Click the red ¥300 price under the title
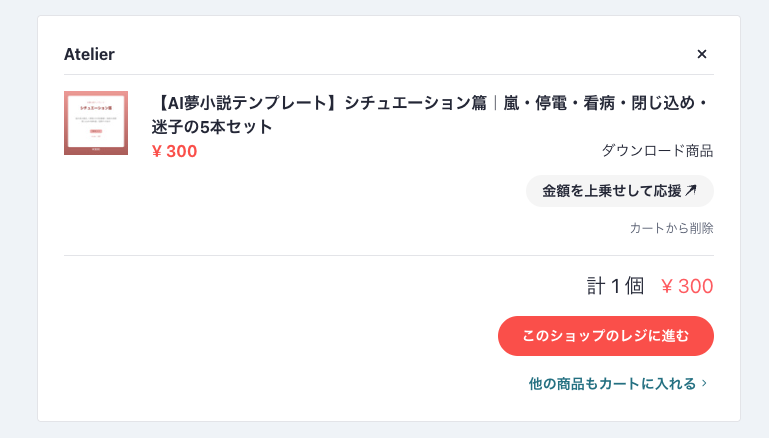This screenshot has width=769, height=438. point(175,151)
